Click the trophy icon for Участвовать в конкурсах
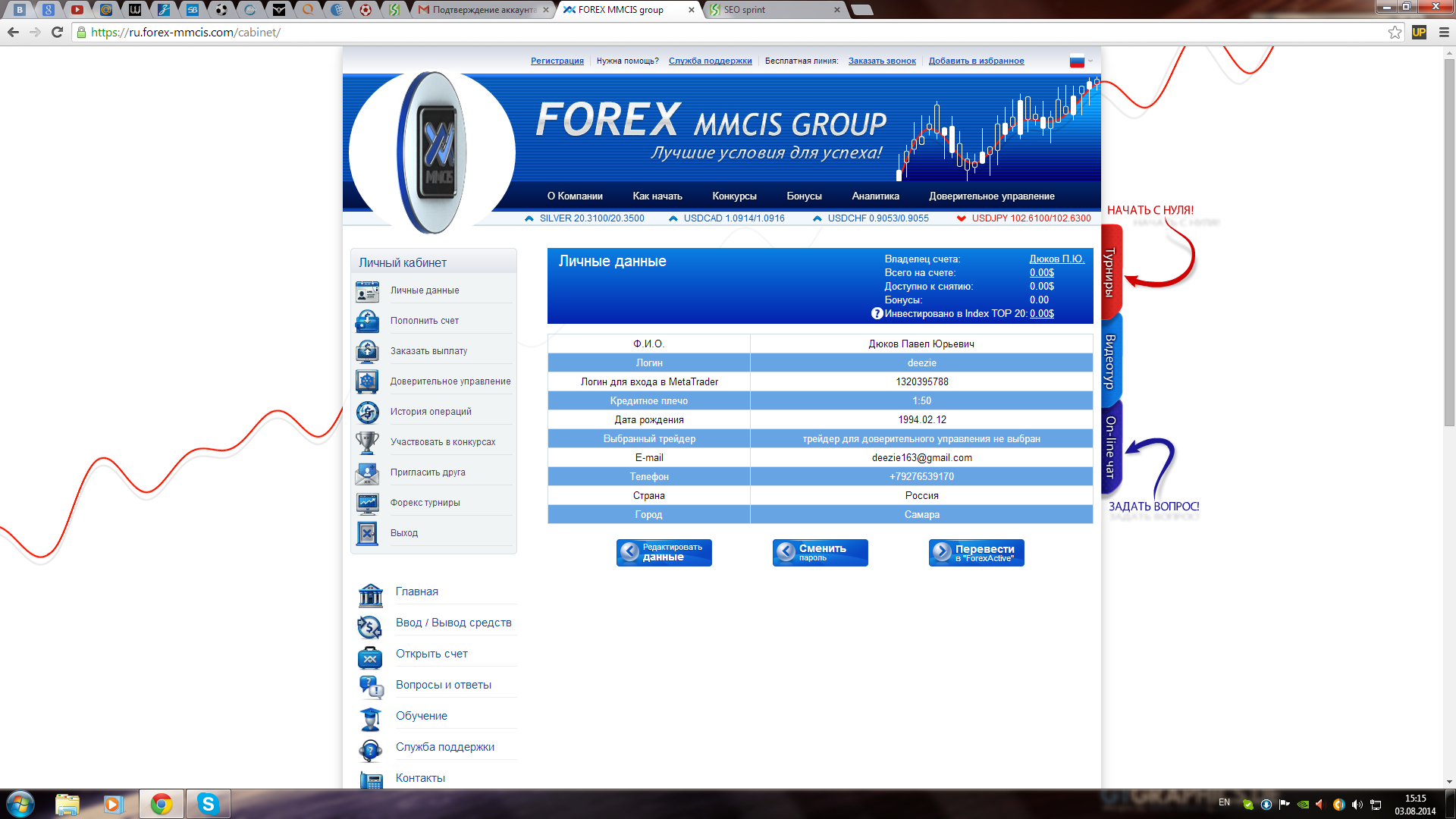The height and width of the screenshot is (819, 1456). click(367, 443)
